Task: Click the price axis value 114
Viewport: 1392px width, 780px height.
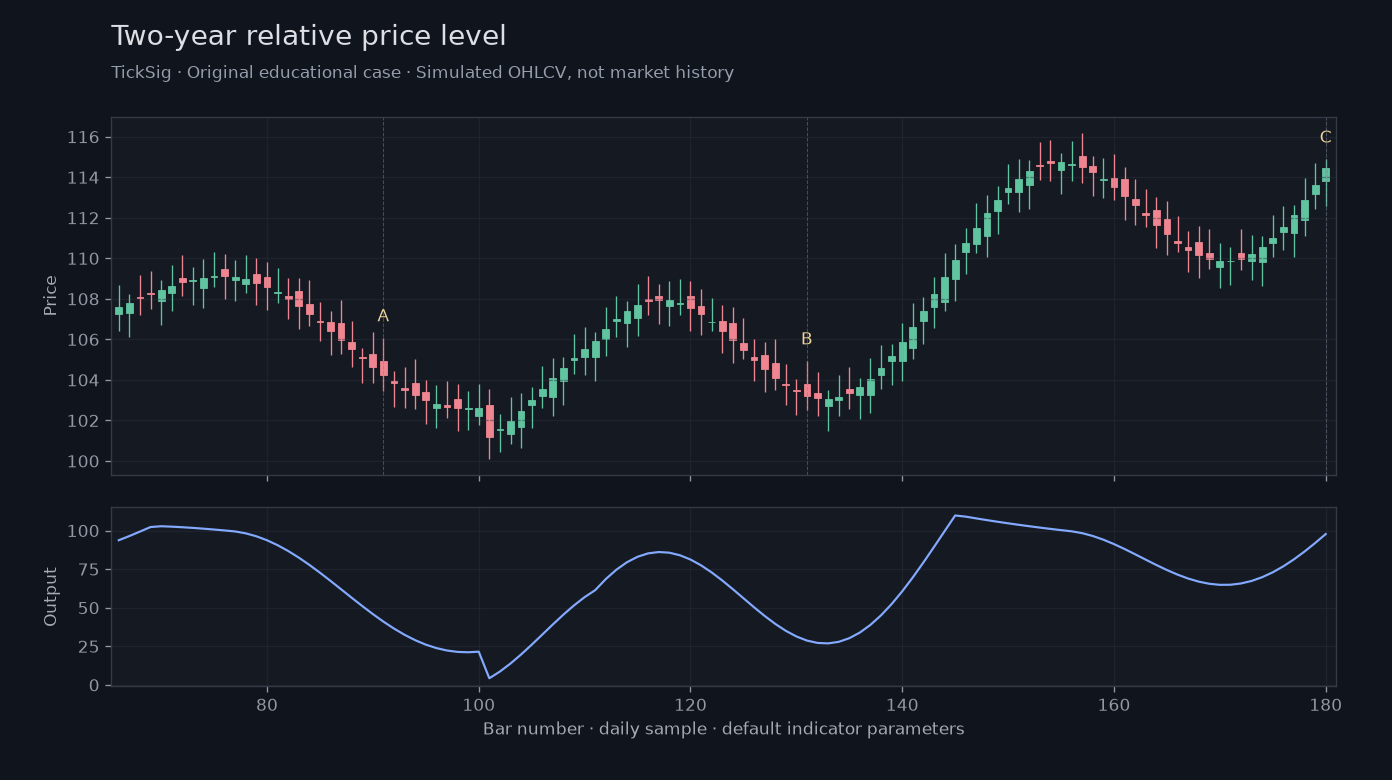Action: (84, 178)
